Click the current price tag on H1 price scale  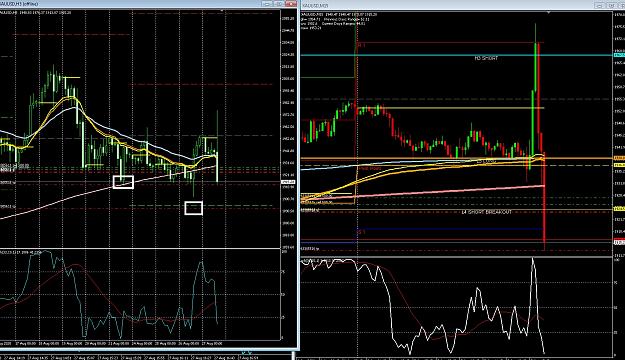288,182
